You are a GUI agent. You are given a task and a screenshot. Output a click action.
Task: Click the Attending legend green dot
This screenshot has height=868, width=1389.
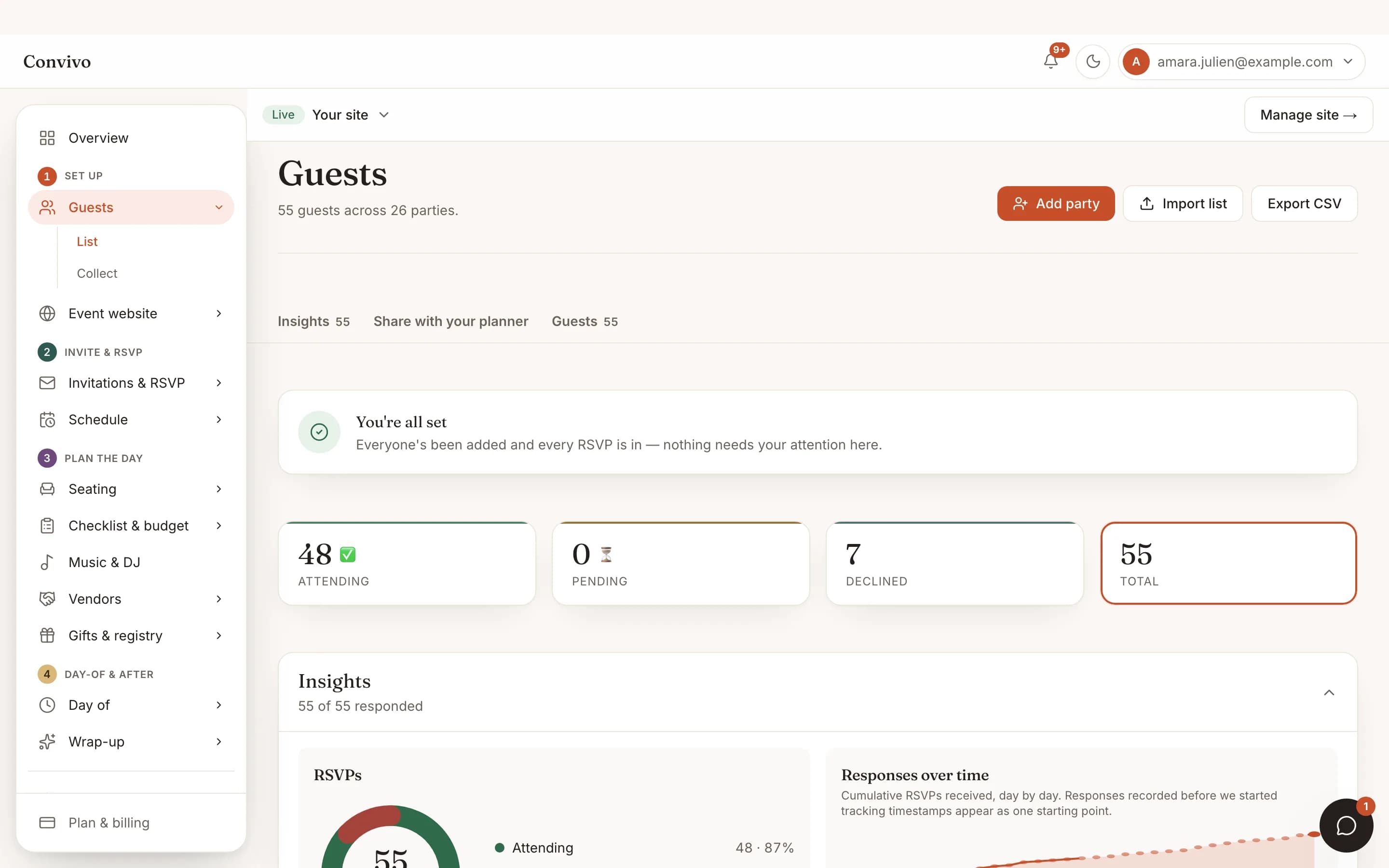[x=499, y=848]
